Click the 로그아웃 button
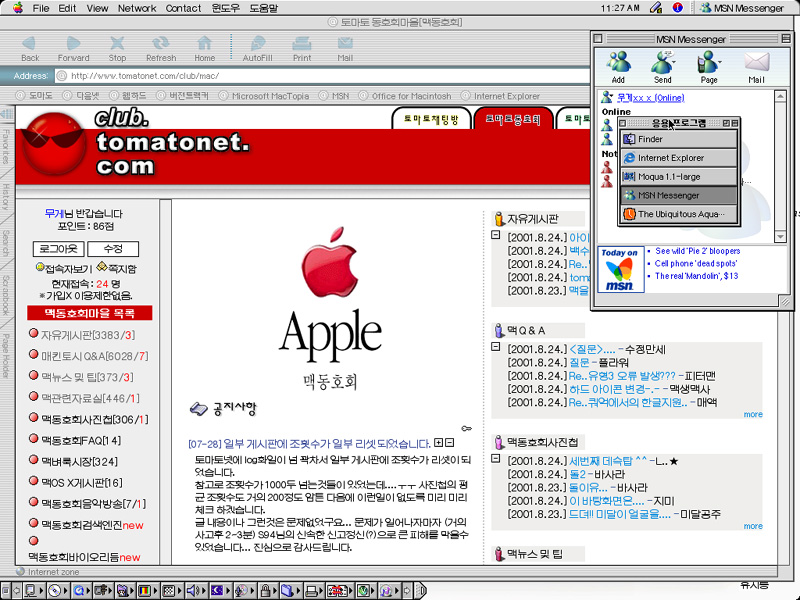 [x=58, y=248]
